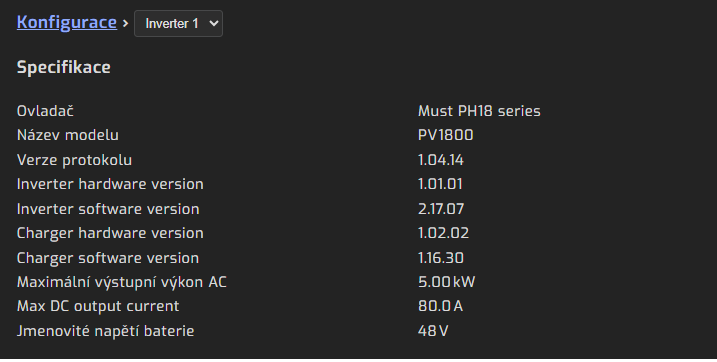Click the Název modelu label
The height and width of the screenshot is (362, 717).
point(68,135)
